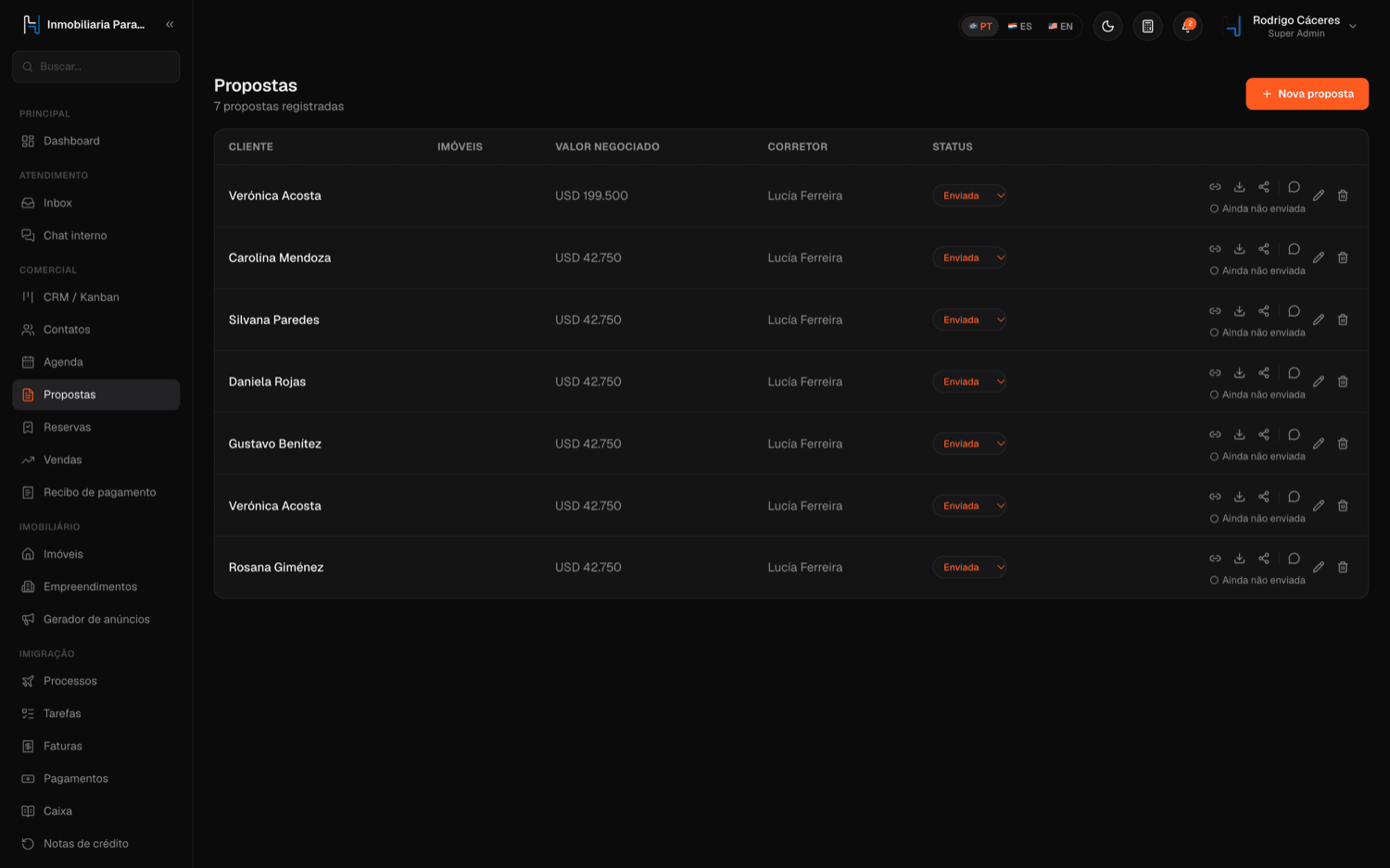Download Carolina Mendoza's proposal
1390x868 pixels.
pyautogui.click(x=1239, y=249)
